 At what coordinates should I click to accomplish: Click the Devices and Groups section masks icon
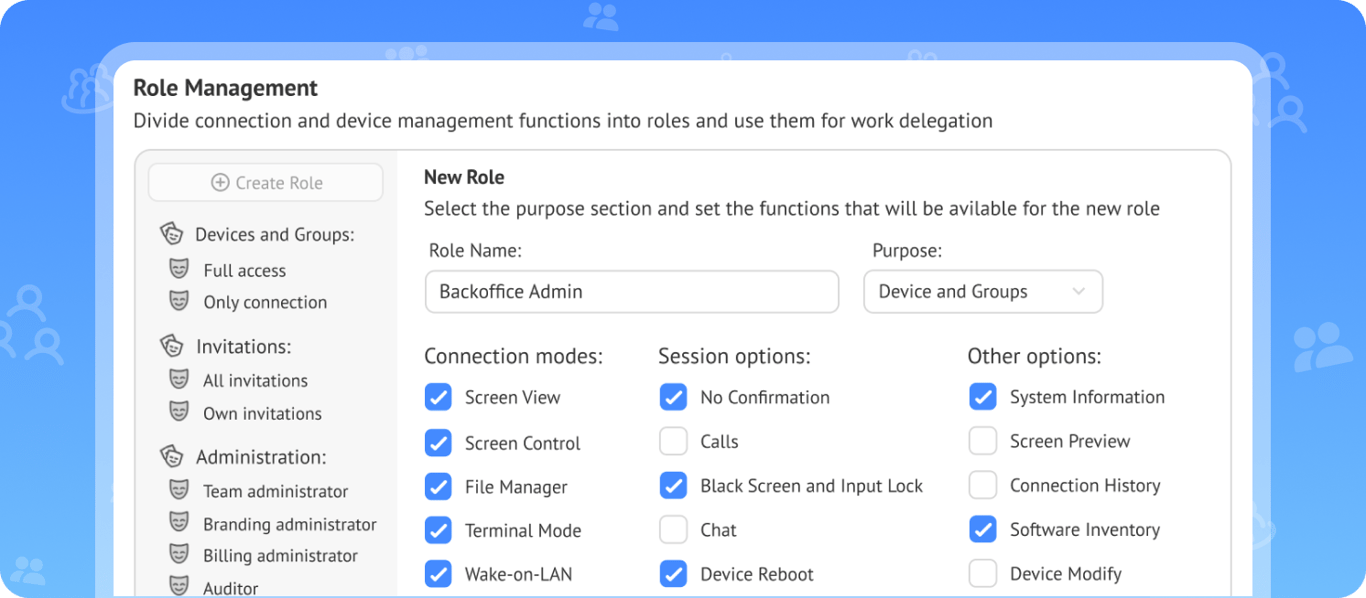(x=172, y=234)
